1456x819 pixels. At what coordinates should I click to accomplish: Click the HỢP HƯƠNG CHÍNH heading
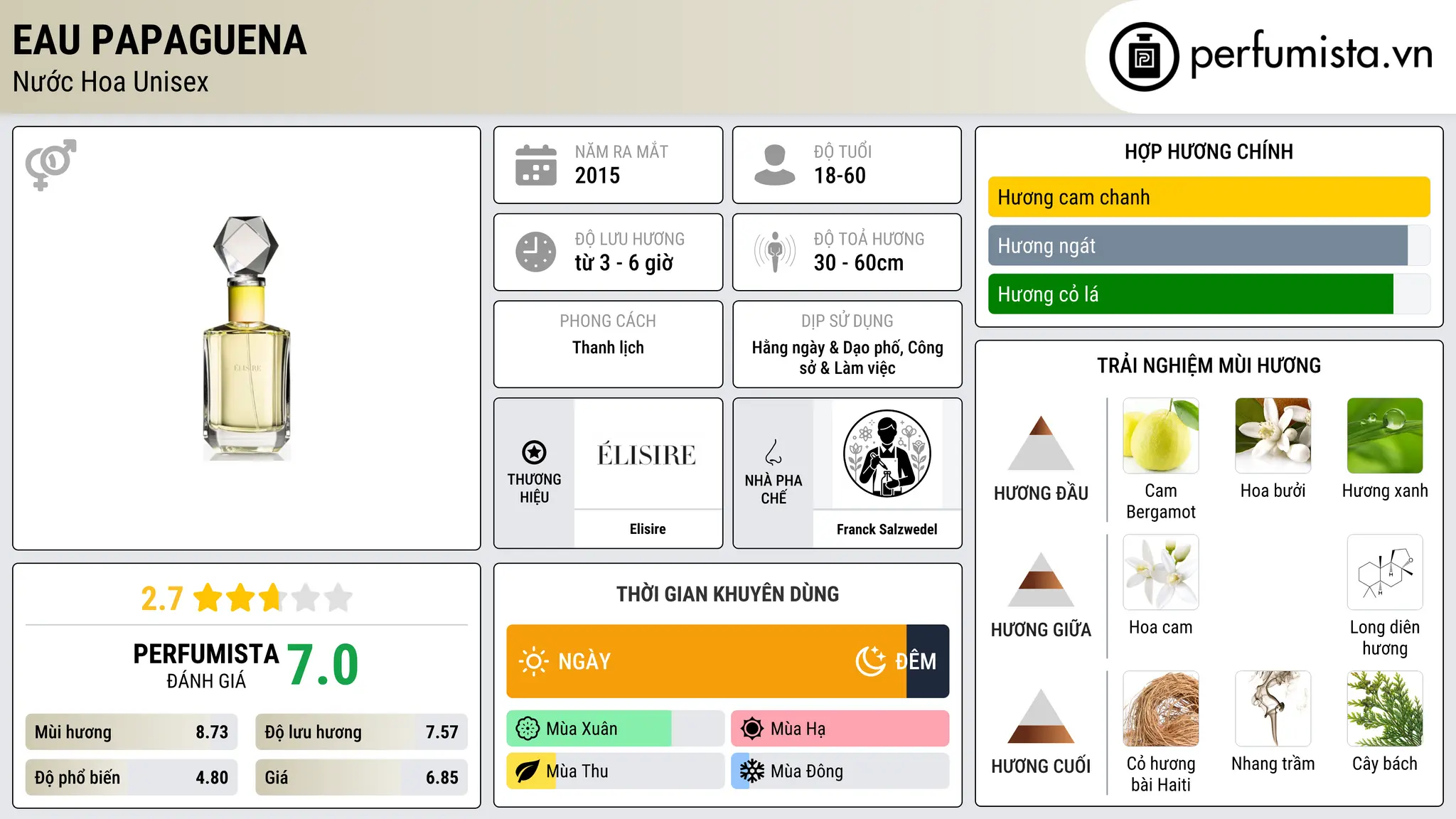[1209, 151]
